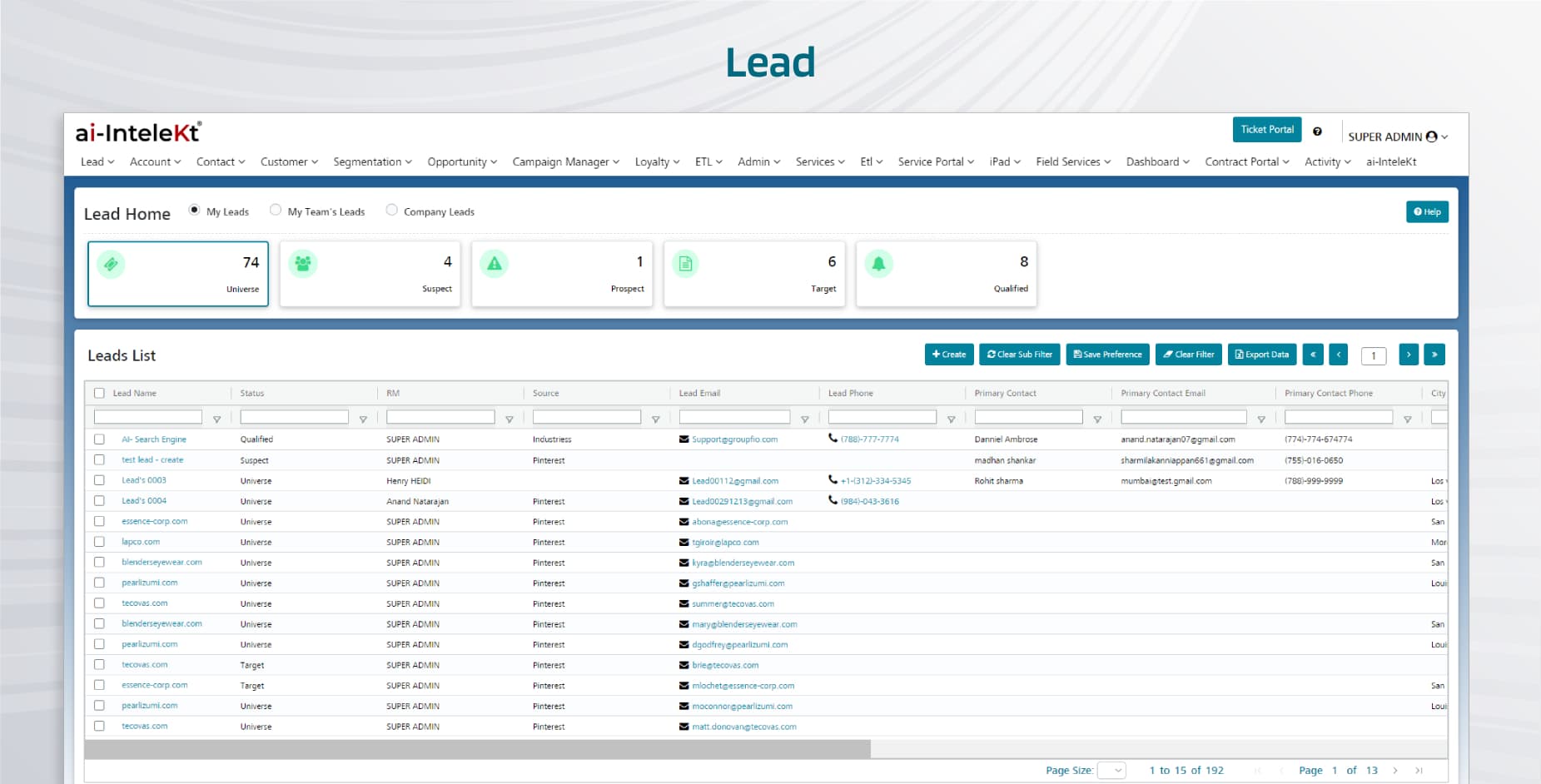Click the Lead Name filter input field
The width and height of the screenshot is (1541, 784).
coord(148,418)
